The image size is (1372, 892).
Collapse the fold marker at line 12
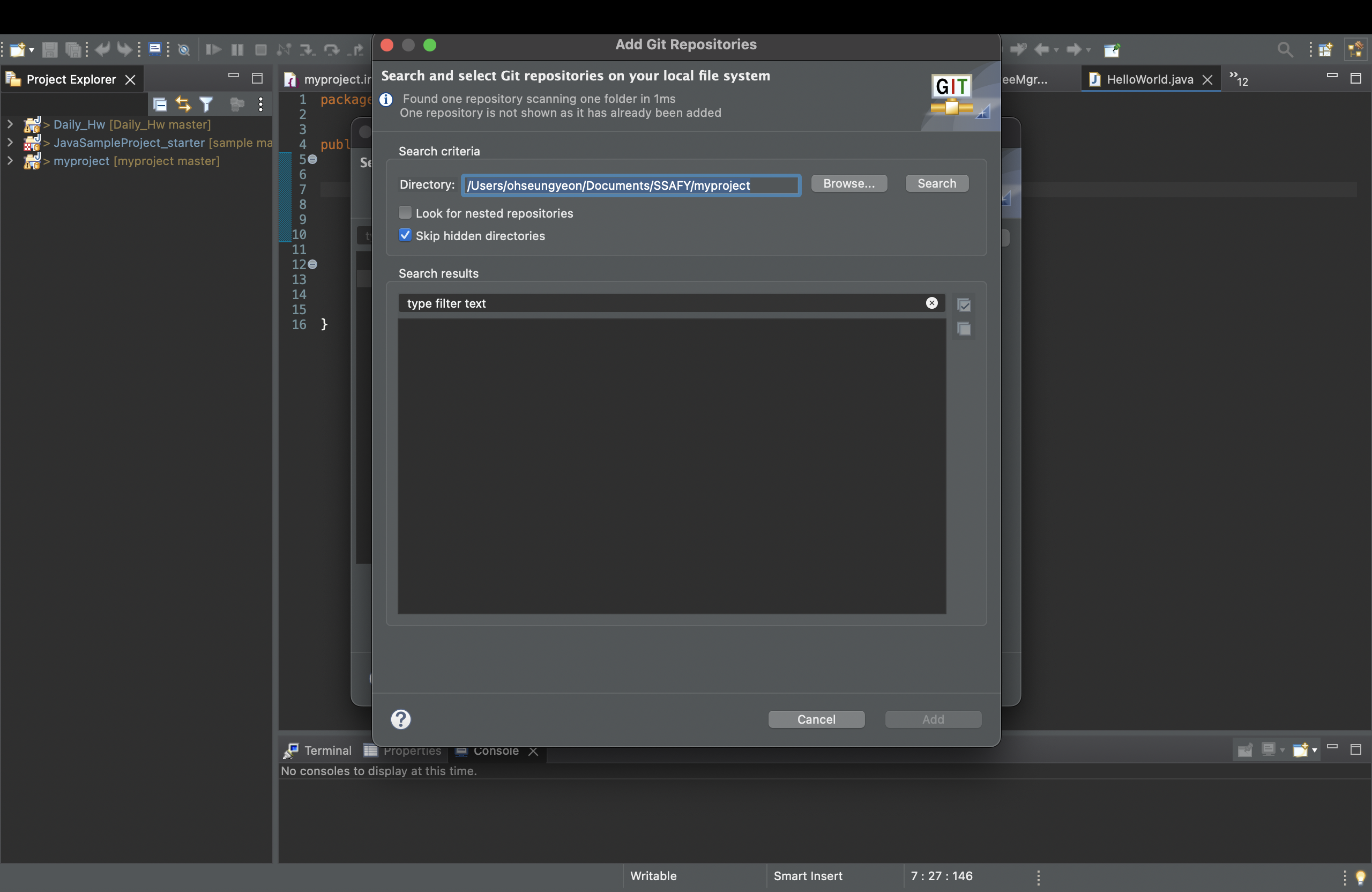pos(312,264)
